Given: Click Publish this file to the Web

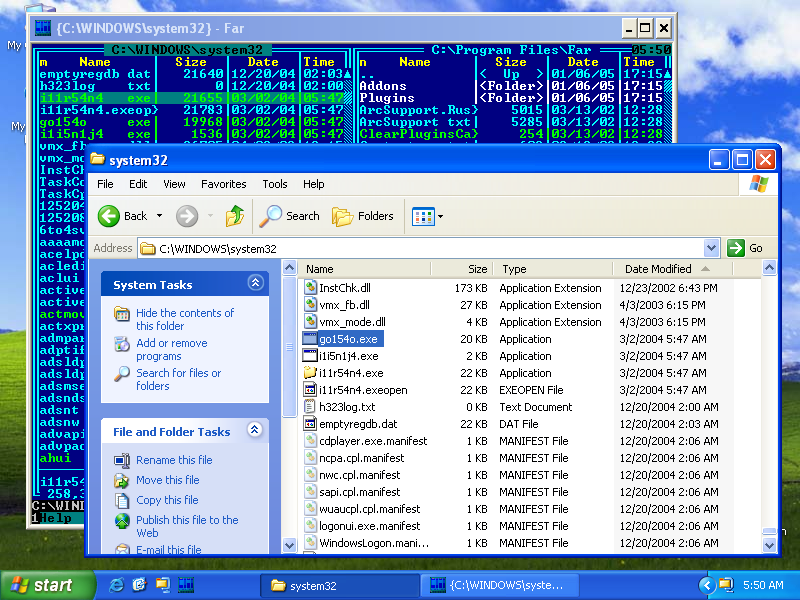Looking at the screenshot, I should (x=187, y=527).
